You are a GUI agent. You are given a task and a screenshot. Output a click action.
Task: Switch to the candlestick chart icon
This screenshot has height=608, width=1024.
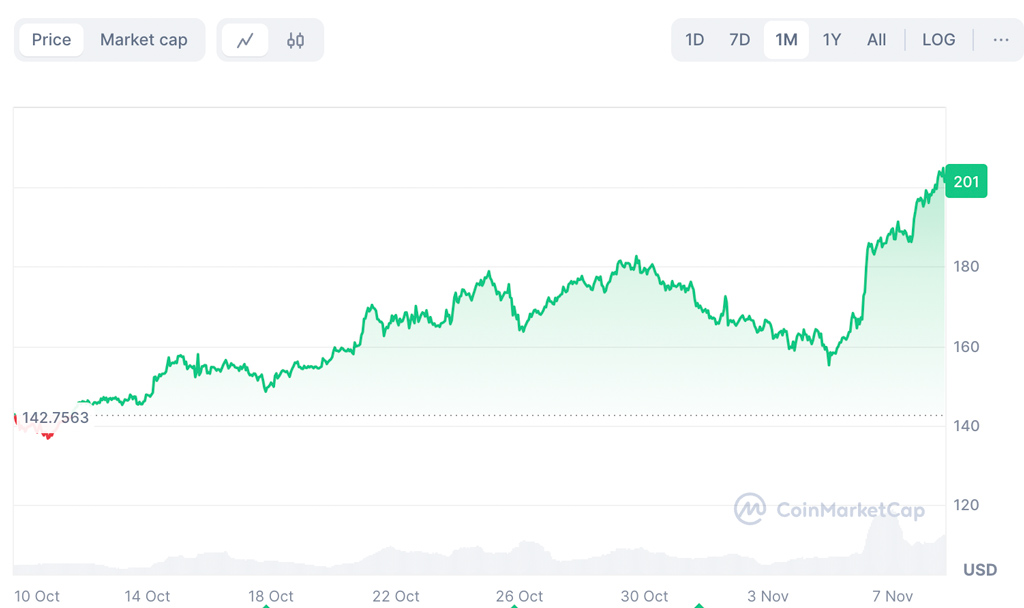point(295,40)
